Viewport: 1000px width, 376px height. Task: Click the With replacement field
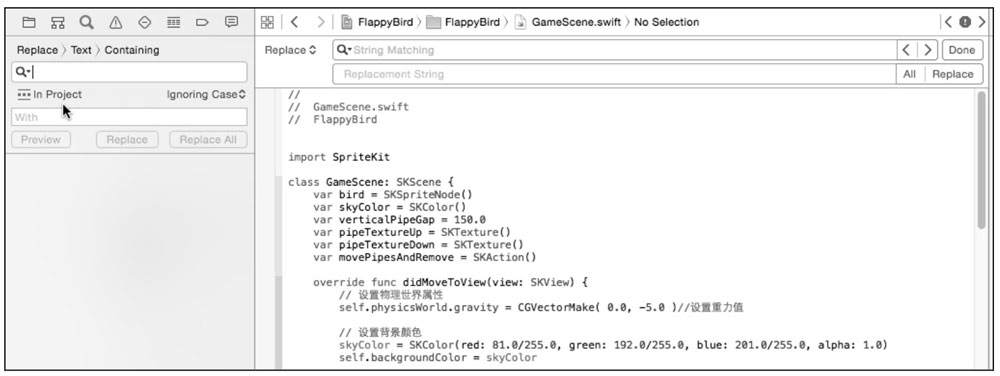[x=129, y=117]
